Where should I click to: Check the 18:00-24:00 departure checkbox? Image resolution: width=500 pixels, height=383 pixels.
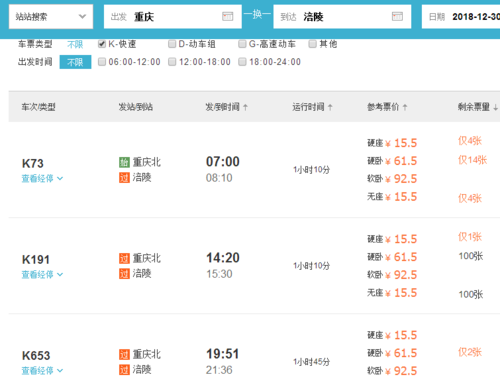[x=242, y=62]
